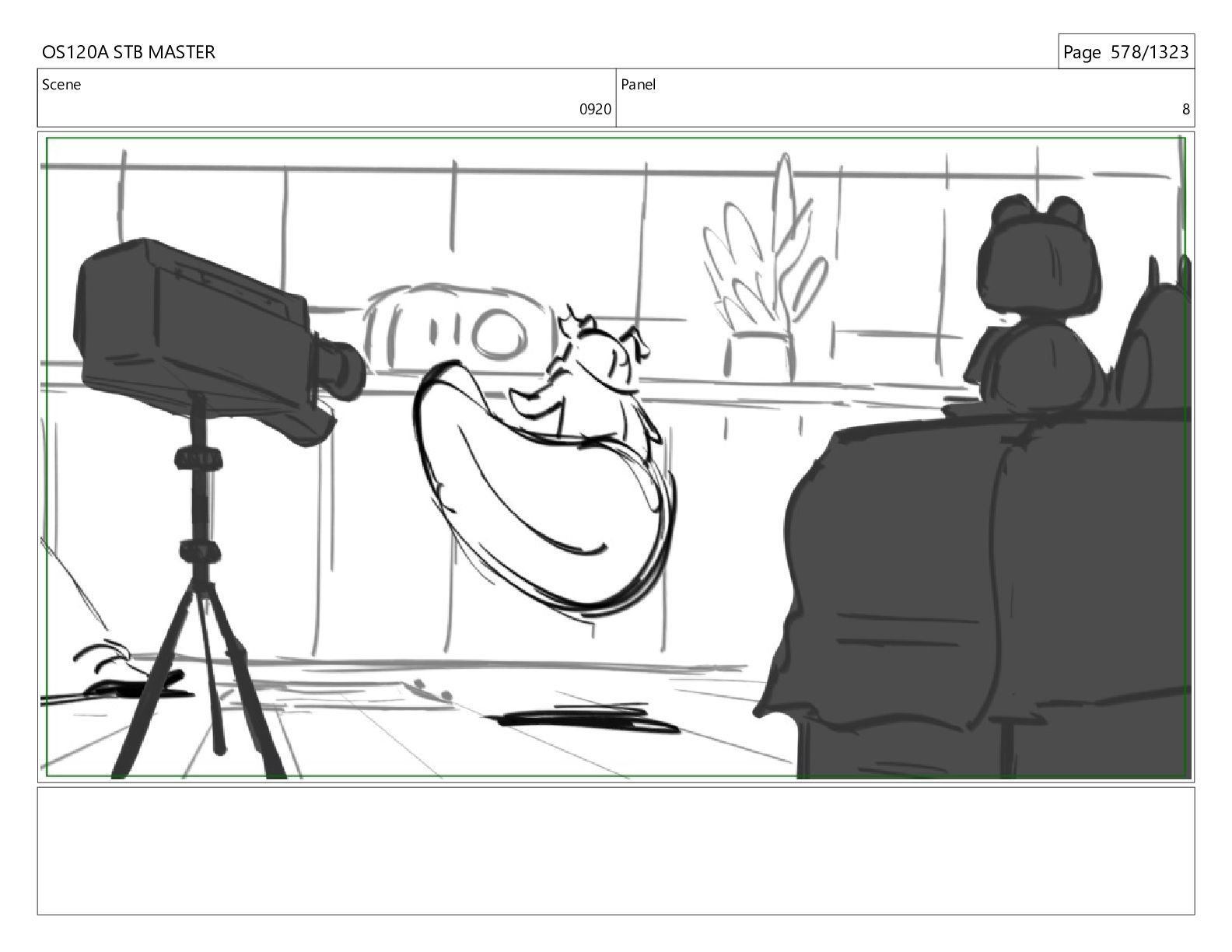Image resolution: width=1232 pixels, height=952 pixels.
Task: Click the 'Panel' label
Action: point(639,85)
